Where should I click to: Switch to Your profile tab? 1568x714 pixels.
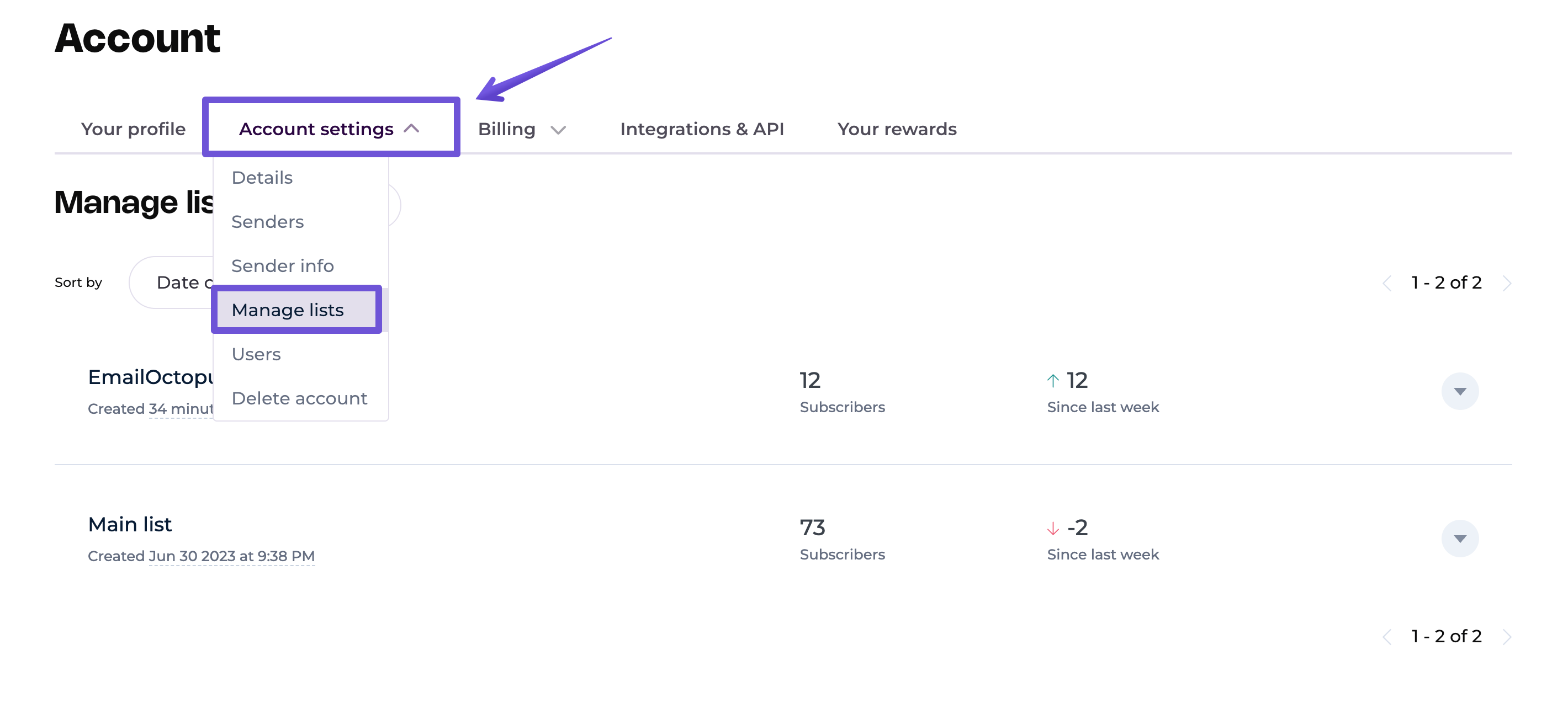[x=133, y=129]
